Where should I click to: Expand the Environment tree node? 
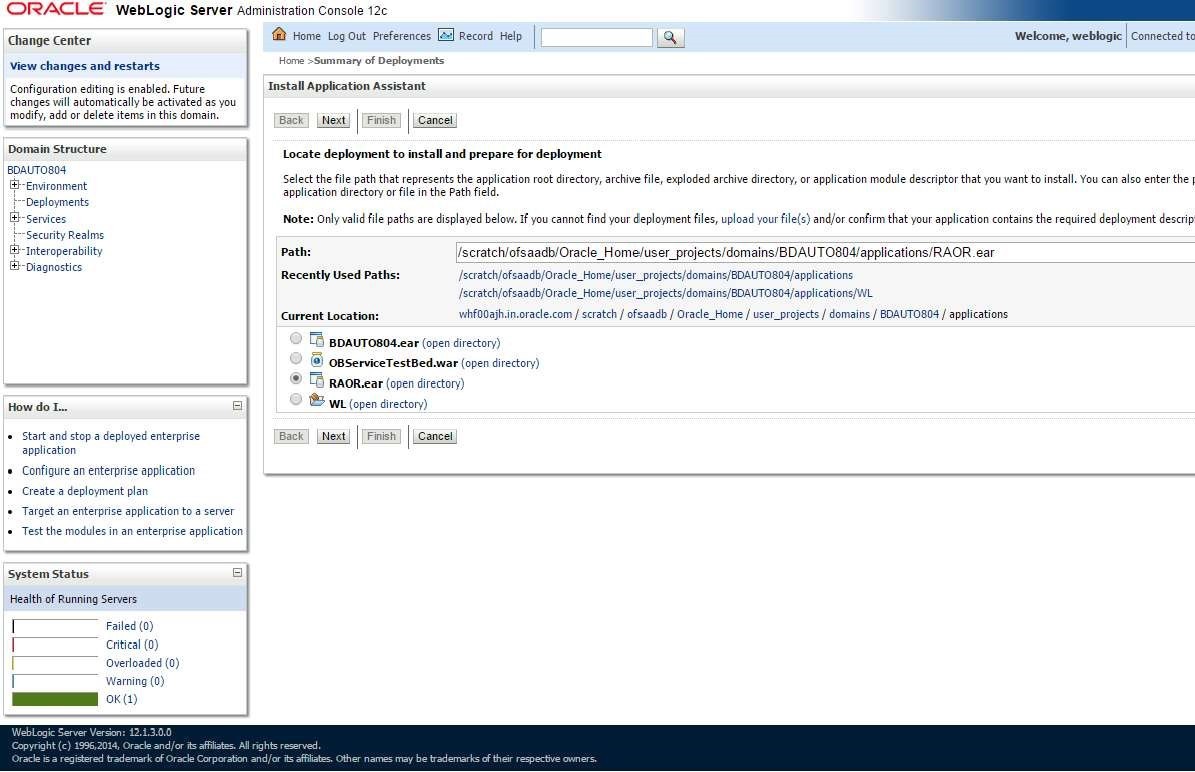point(13,186)
